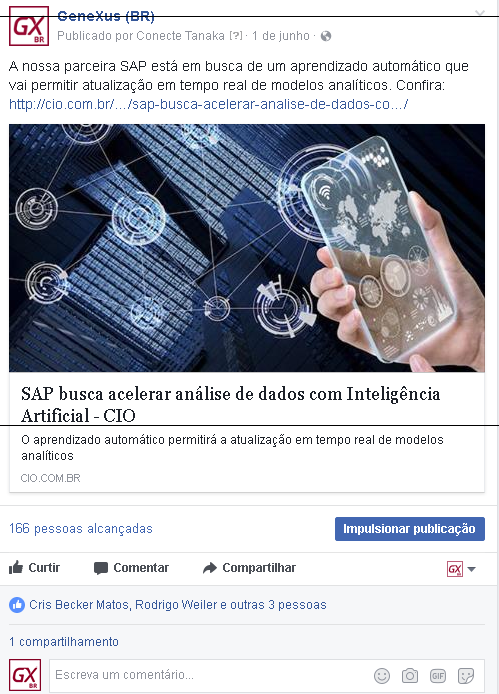This screenshot has width=499, height=694.
Task: Click the Comentar speech bubble button
Action: [132, 568]
